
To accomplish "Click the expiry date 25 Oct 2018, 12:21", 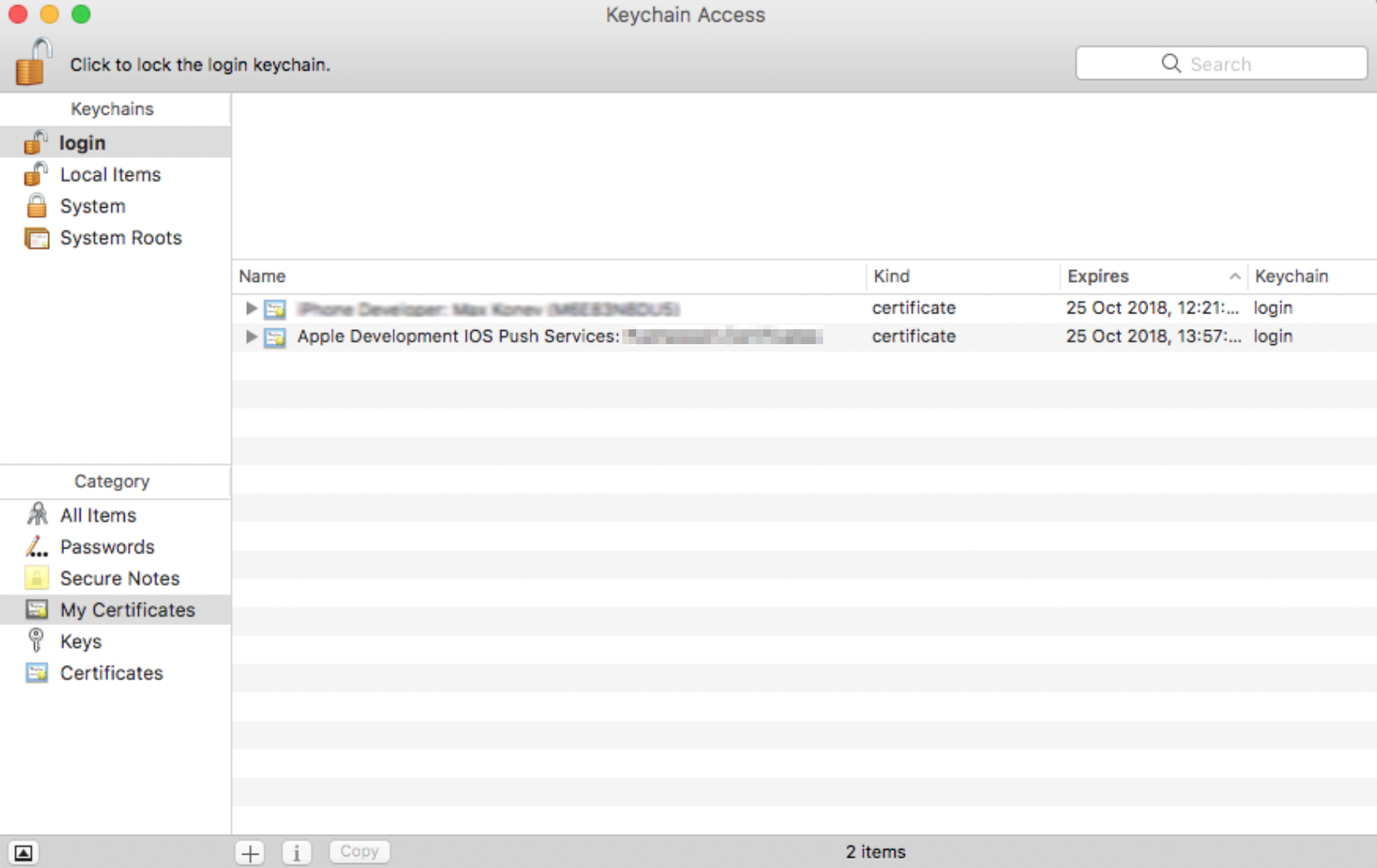I will pyautogui.click(x=1152, y=308).
